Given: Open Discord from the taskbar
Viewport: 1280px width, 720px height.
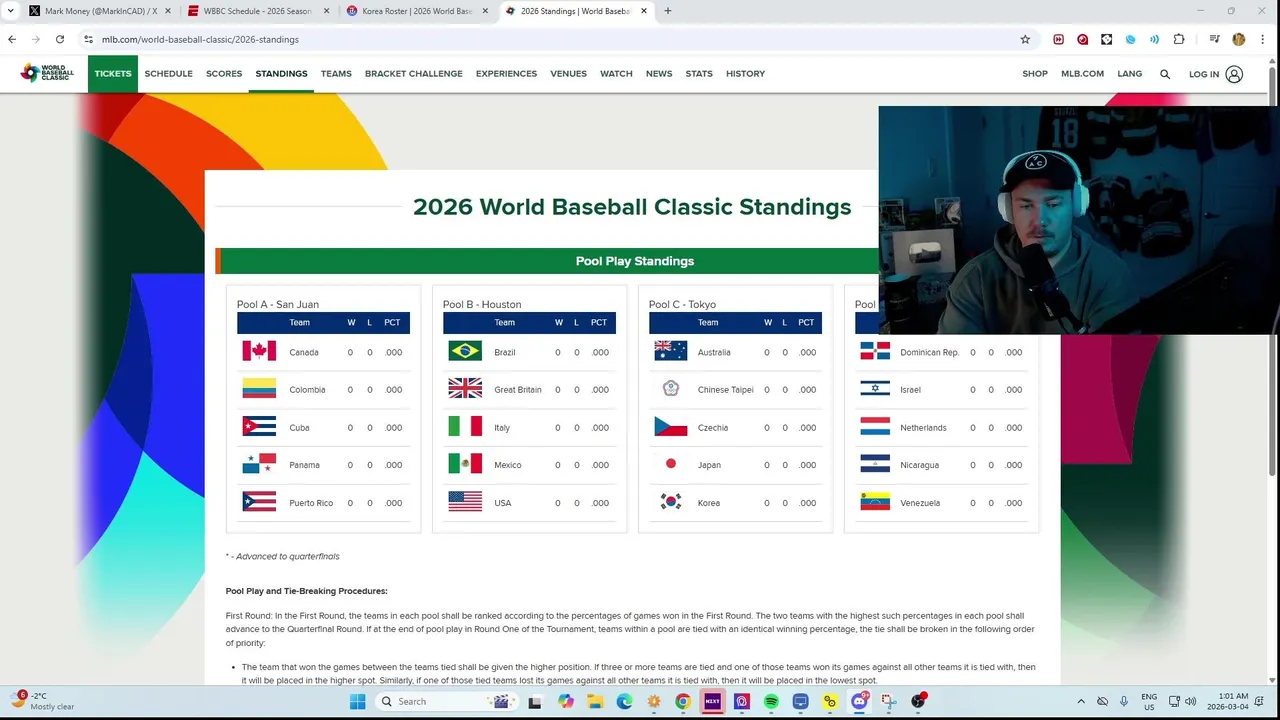Looking at the screenshot, I should point(859,701).
